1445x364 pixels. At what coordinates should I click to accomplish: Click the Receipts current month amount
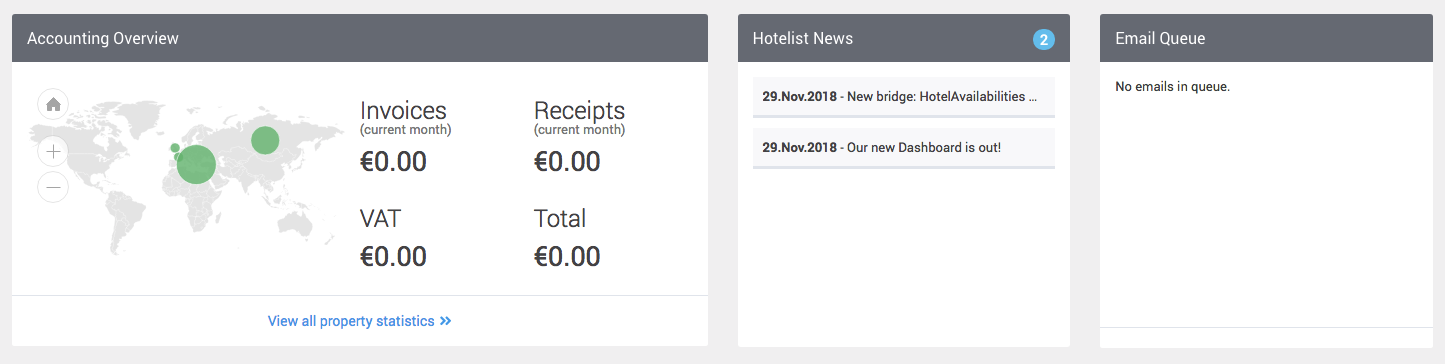coord(567,162)
